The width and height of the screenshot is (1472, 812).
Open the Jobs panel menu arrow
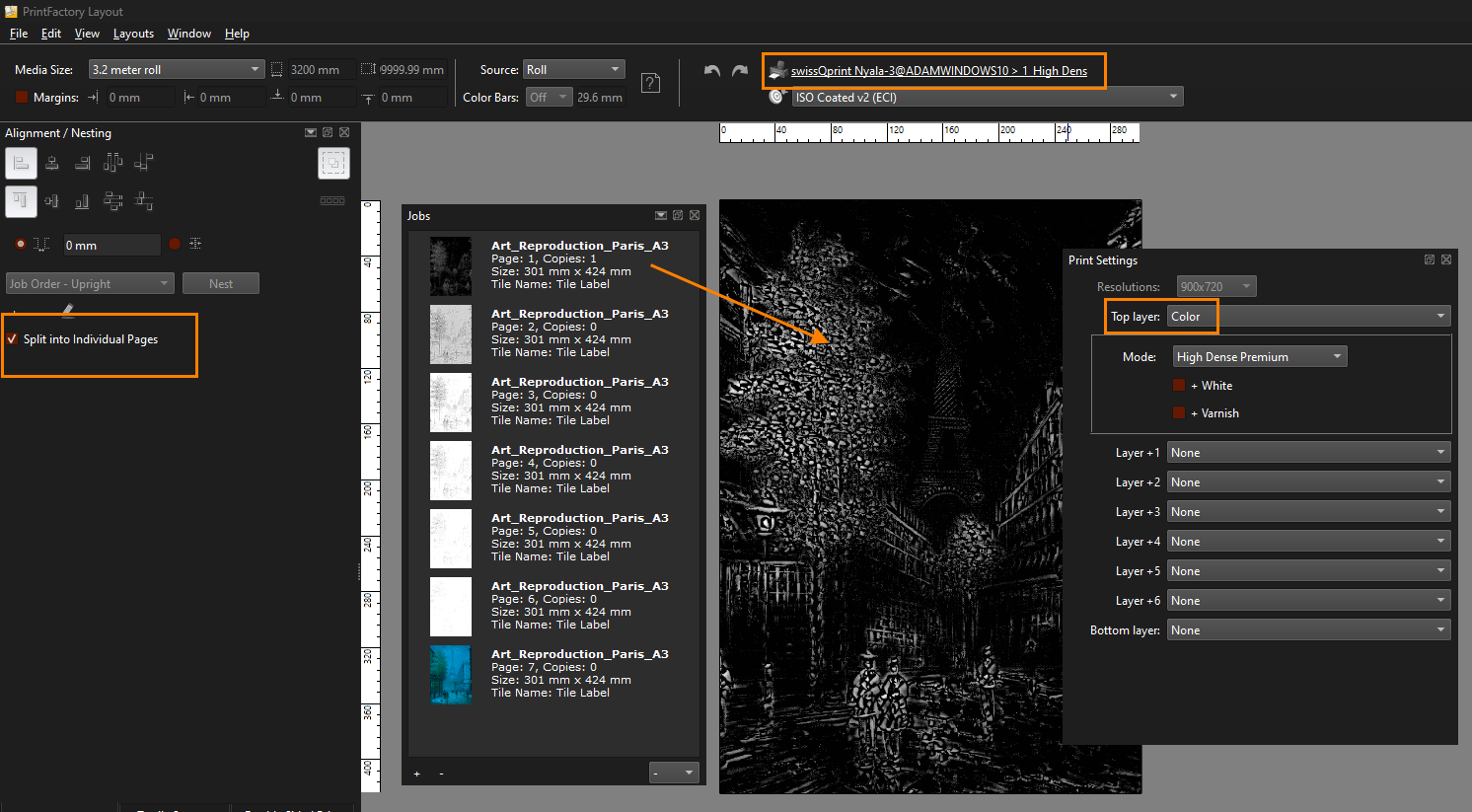661,215
